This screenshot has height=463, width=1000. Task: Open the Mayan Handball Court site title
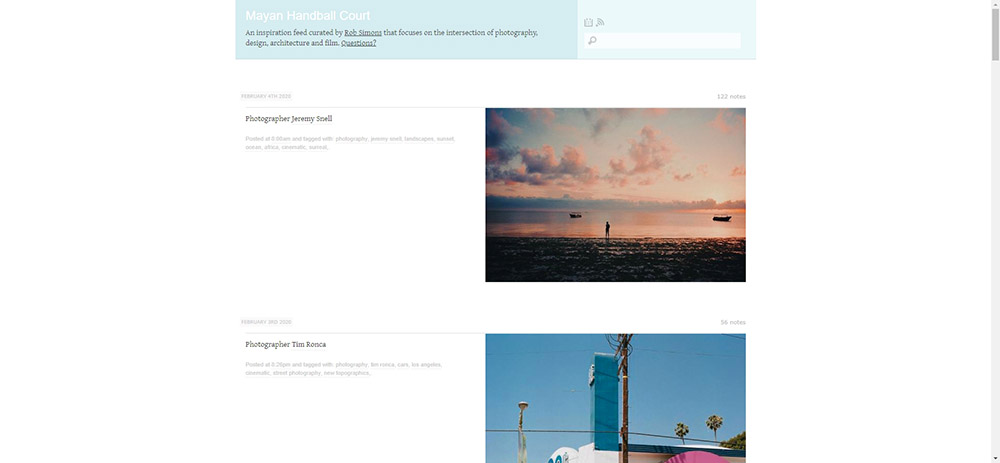(307, 16)
